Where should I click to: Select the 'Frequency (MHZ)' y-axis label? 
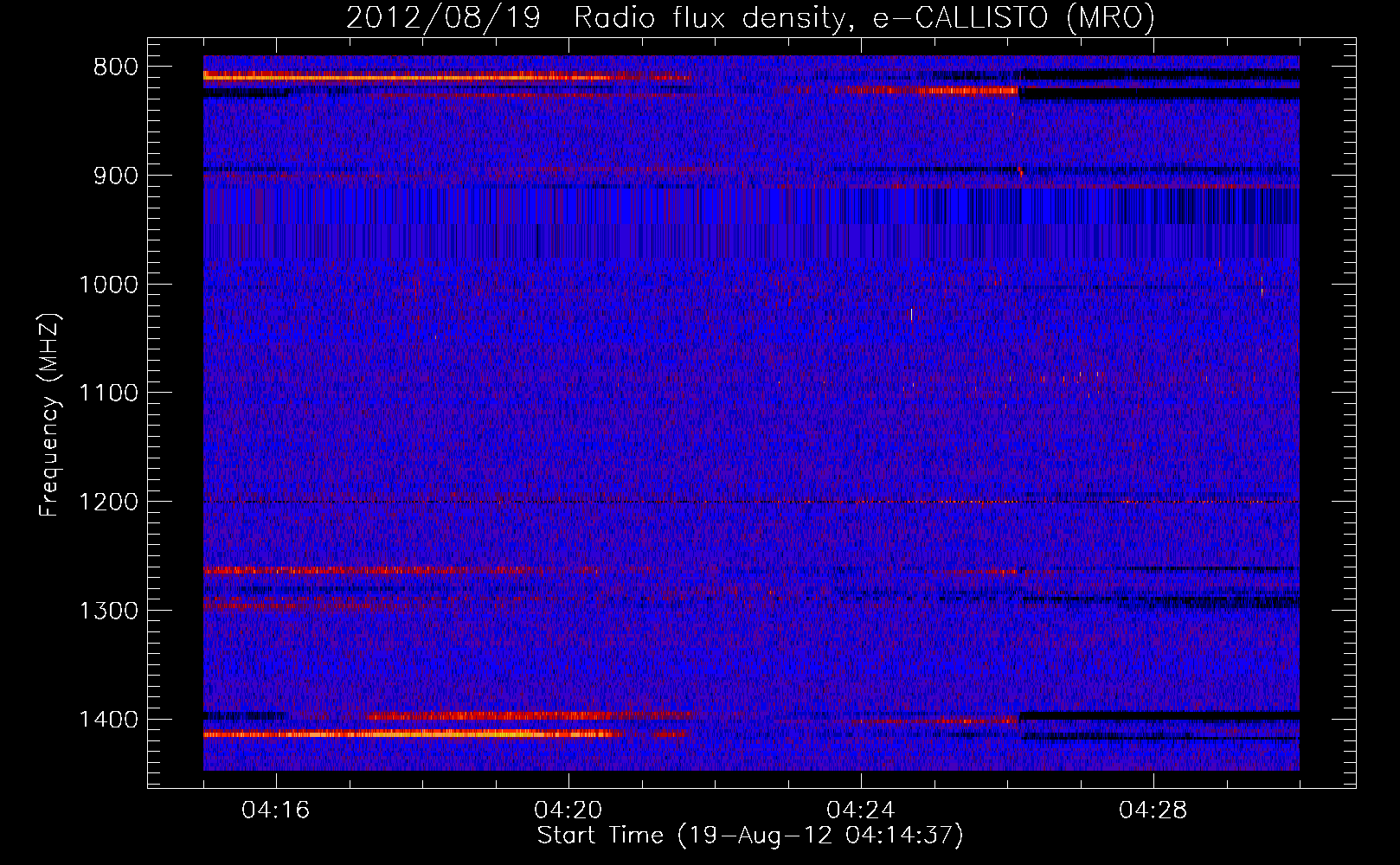pos(49,415)
